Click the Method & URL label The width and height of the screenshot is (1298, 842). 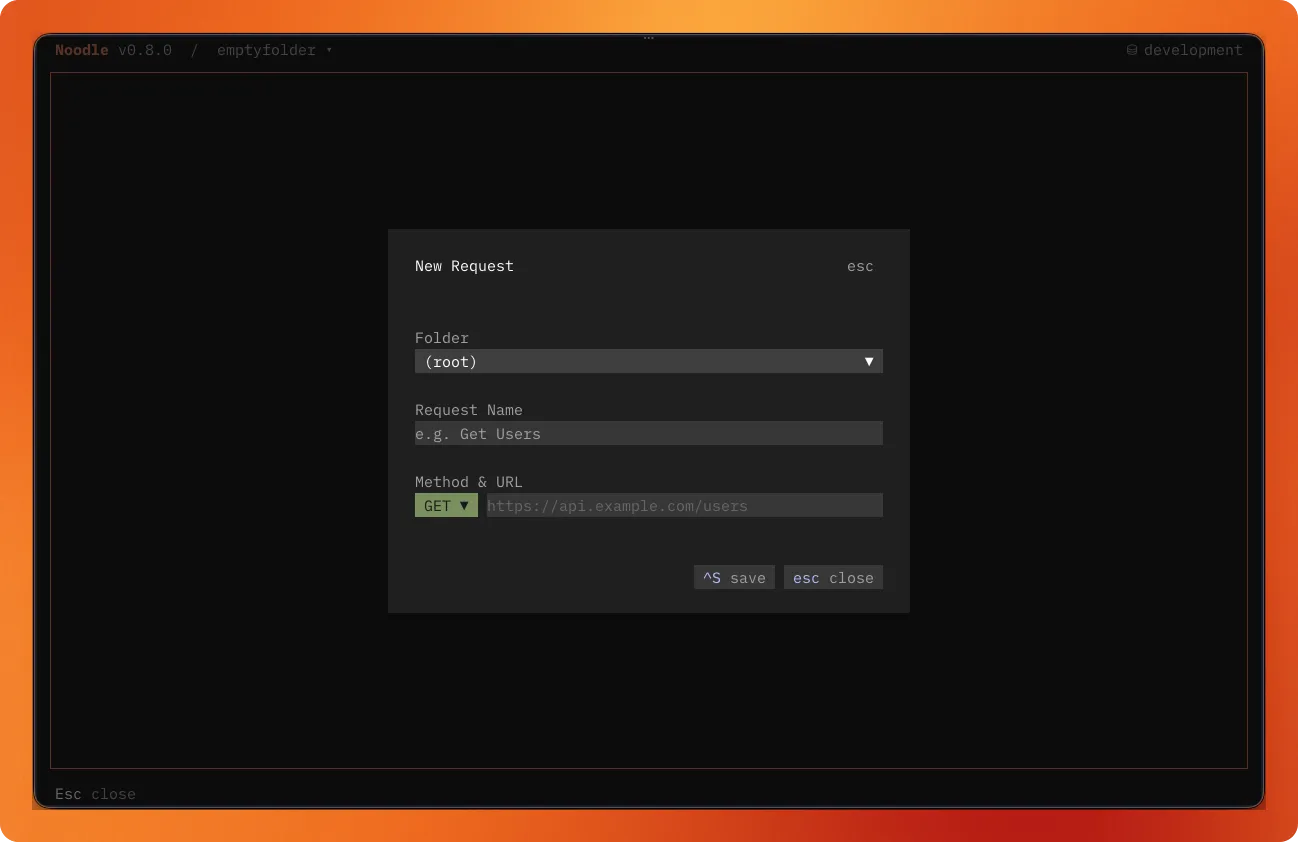(468, 482)
